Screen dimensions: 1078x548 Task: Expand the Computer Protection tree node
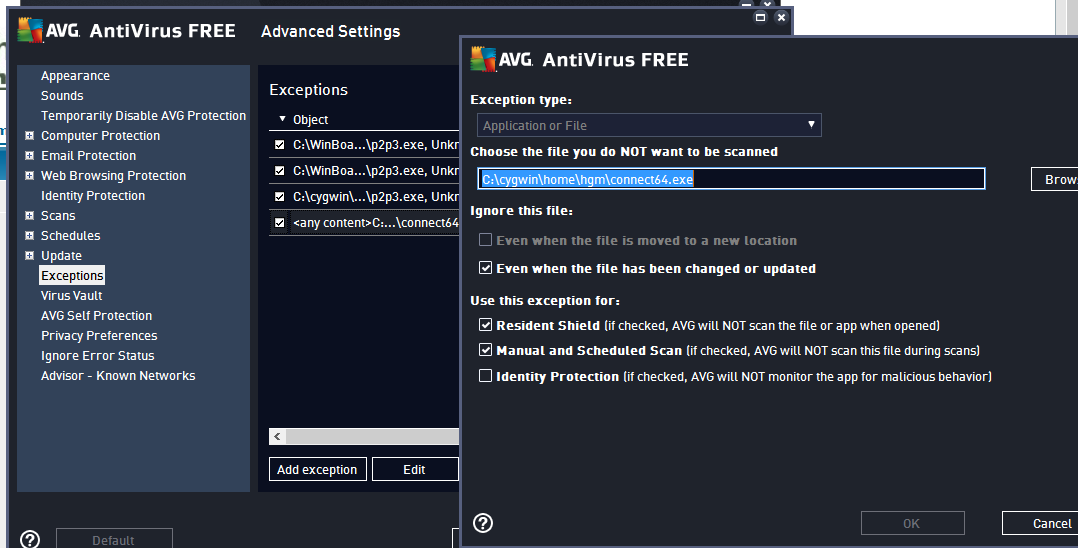click(x=30, y=136)
